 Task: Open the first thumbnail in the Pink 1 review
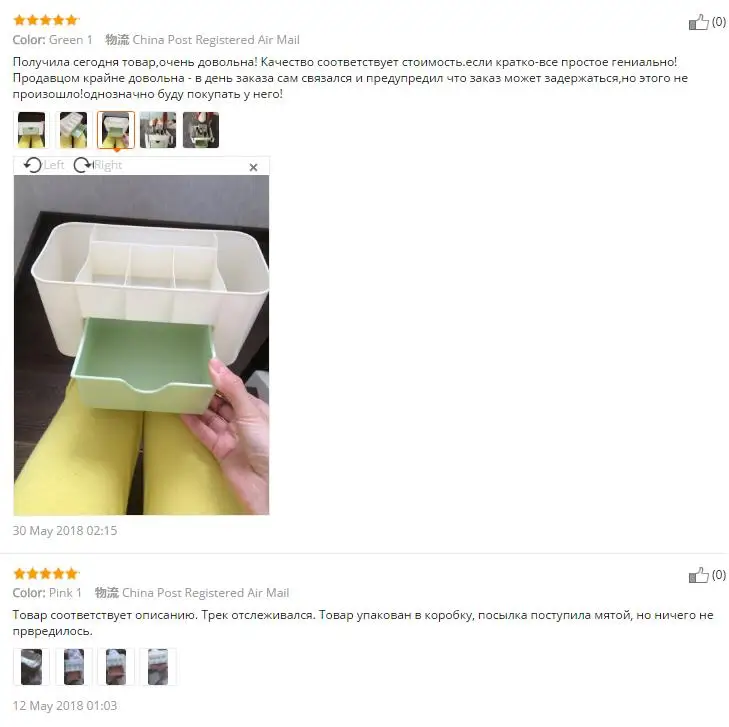(32, 667)
